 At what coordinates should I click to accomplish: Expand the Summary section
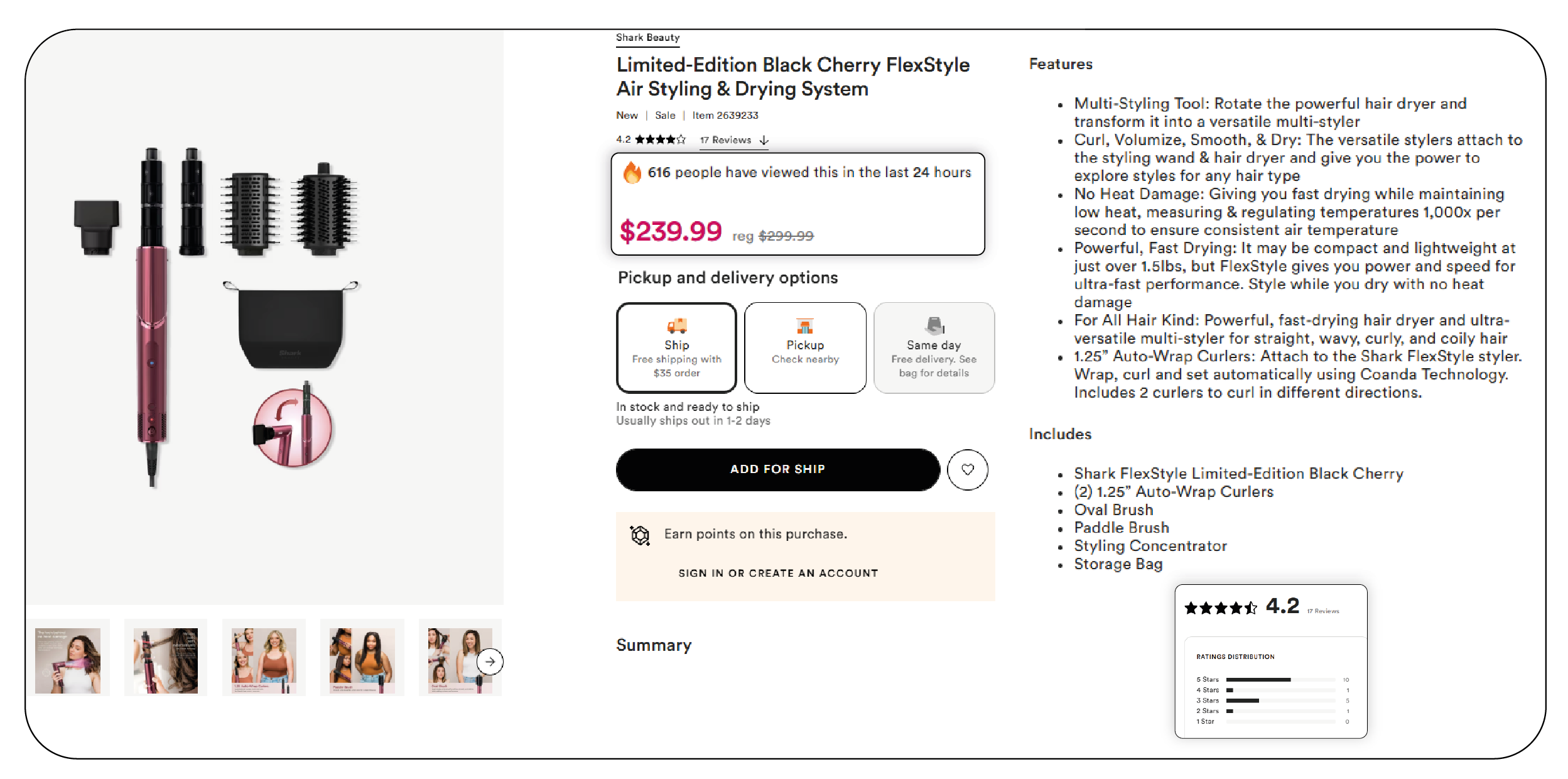pos(654,645)
